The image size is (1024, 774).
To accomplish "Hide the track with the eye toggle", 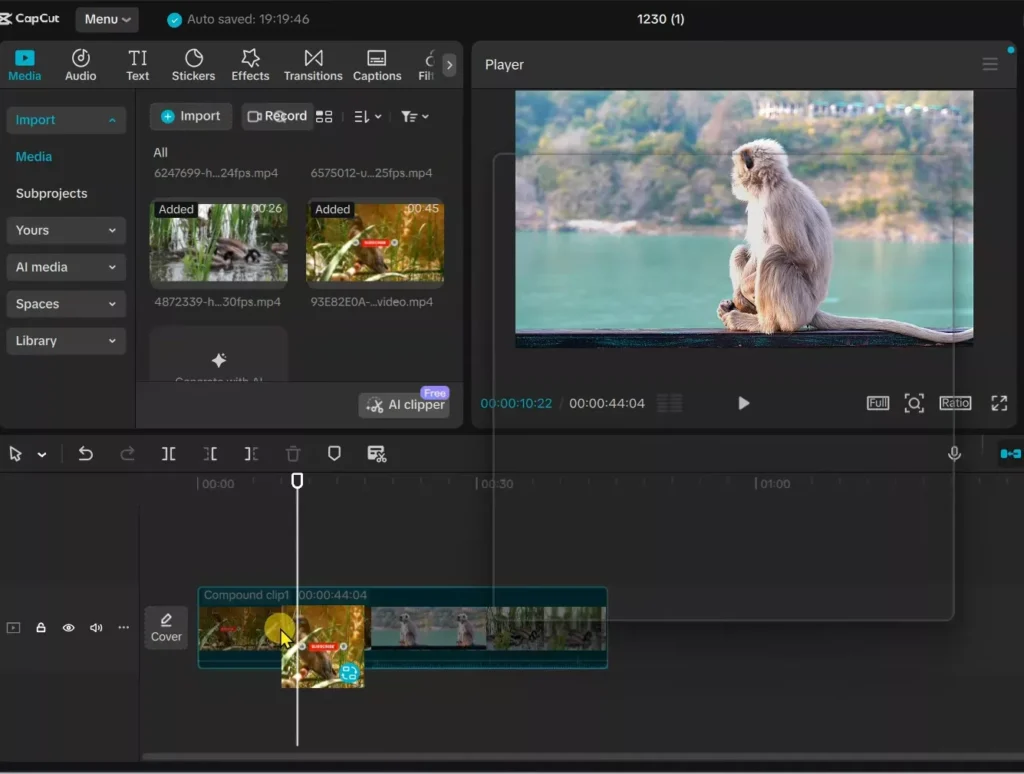I will [x=67, y=627].
